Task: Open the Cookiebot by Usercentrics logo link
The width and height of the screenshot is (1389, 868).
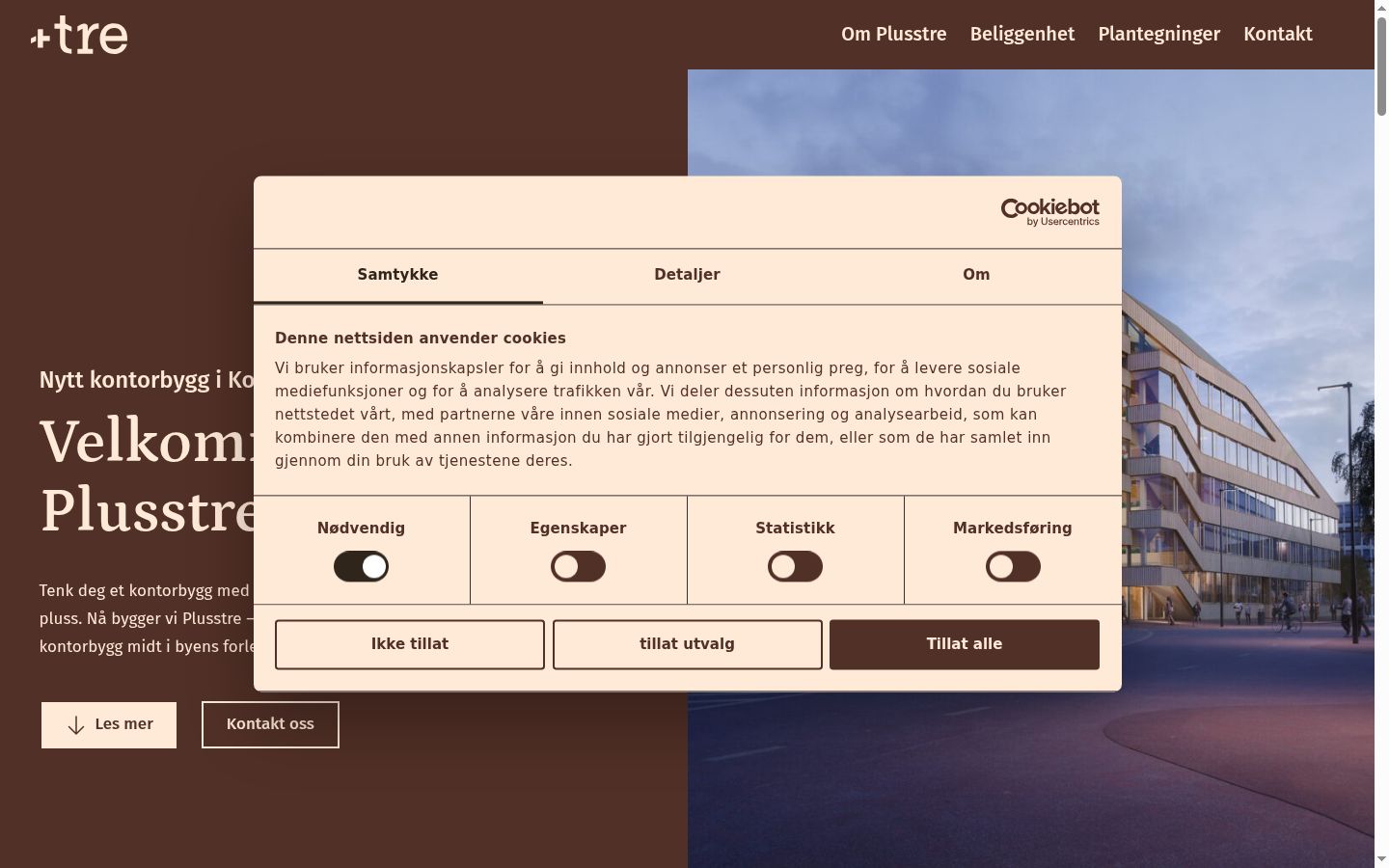Action: click(x=1049, y=212)
